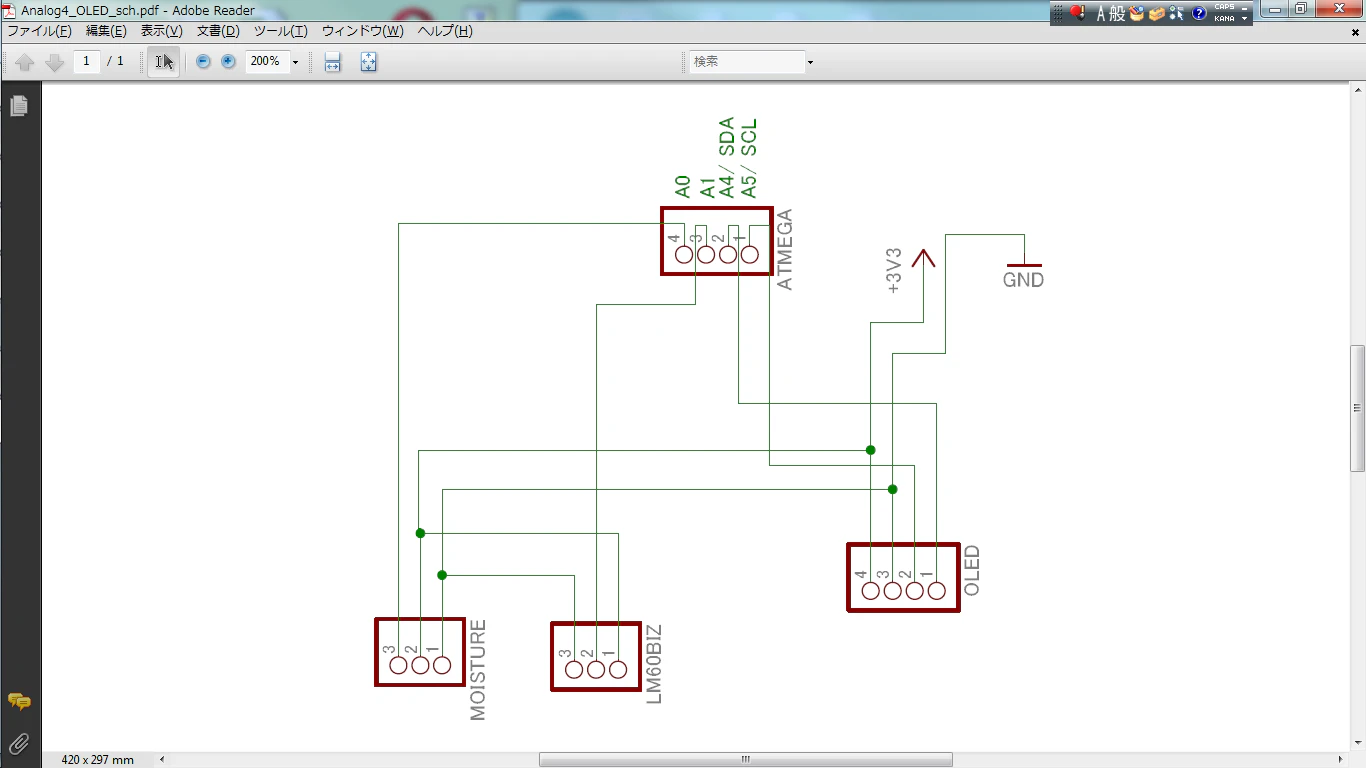Click the red IME language bar icon
This screenshot has width=1366, height=768.
tap(1077, 13)
